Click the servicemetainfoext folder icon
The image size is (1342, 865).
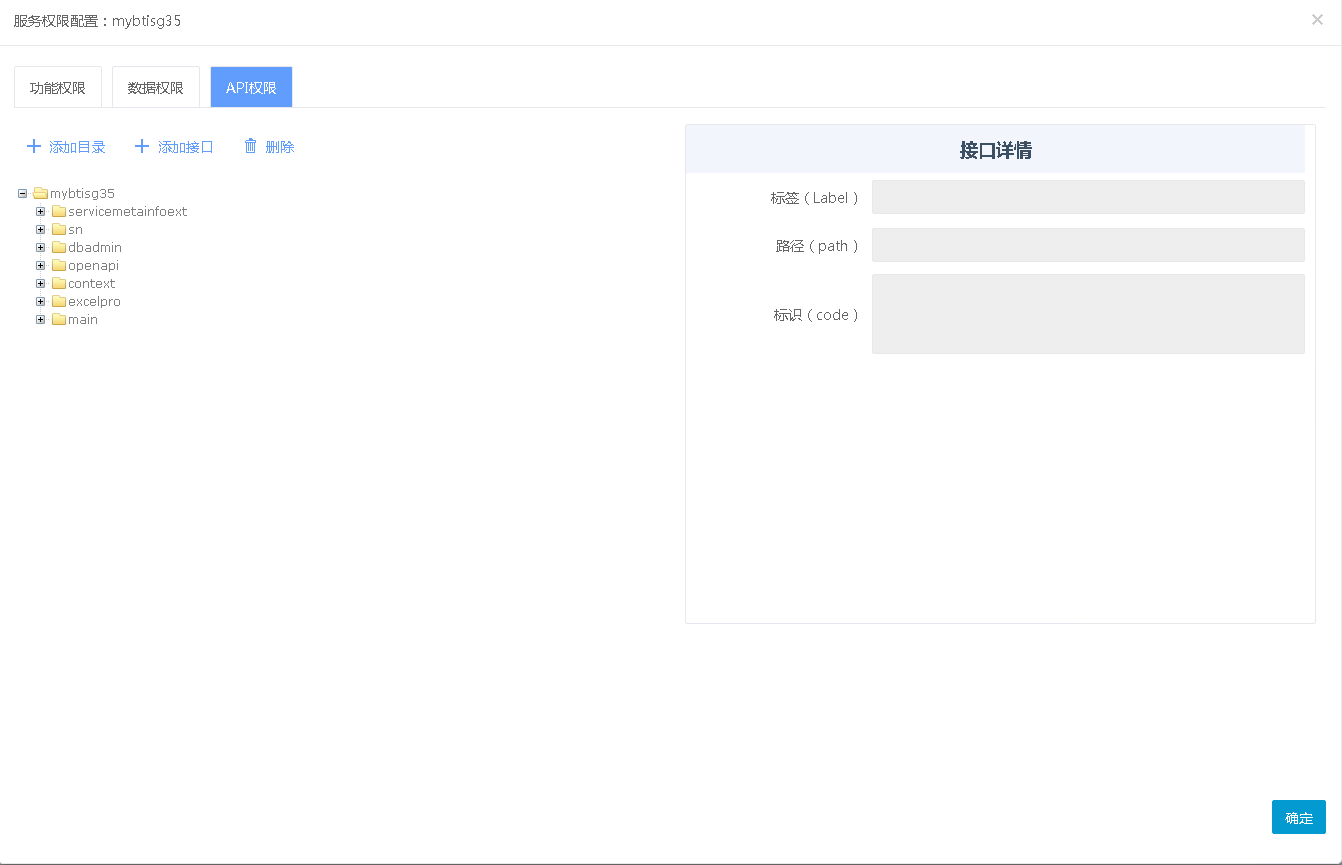pyautogui.click(x=59, y=212)
